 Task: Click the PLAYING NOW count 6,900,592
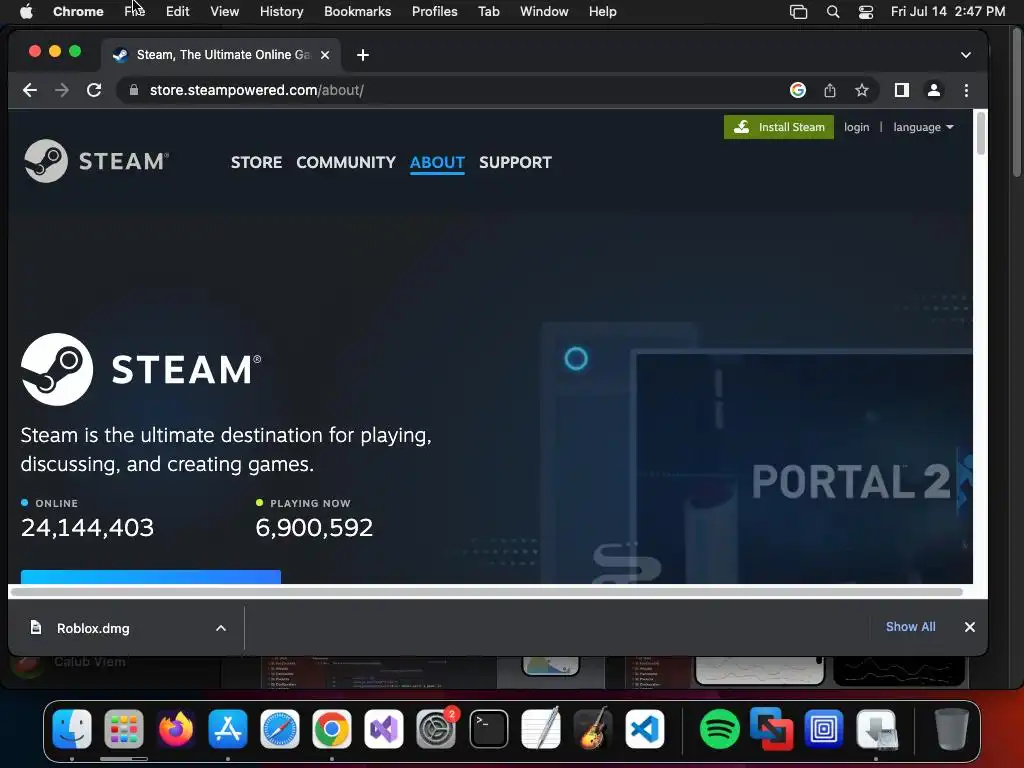(x=313, y=528)
